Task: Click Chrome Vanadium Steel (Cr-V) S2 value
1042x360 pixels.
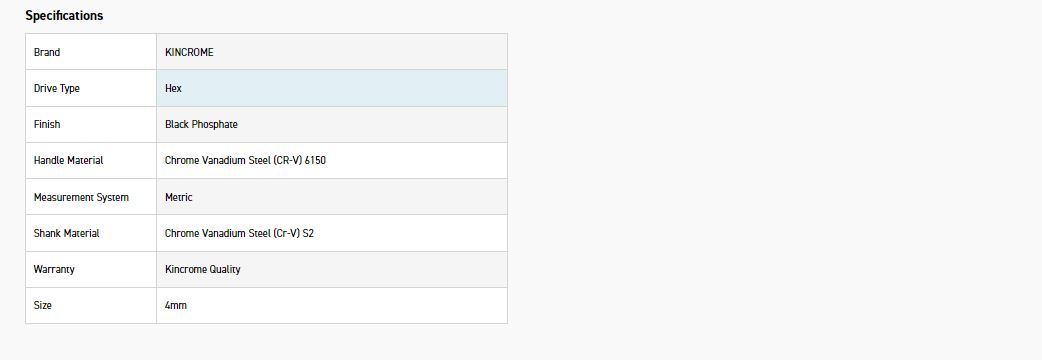Action: coord(239,233)
